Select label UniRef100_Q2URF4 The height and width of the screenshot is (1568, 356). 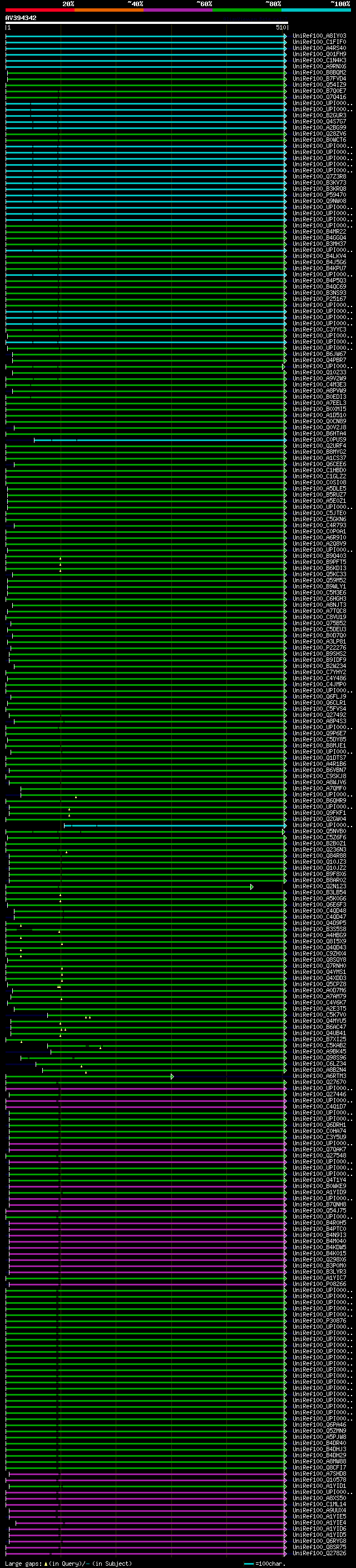click(x=319, y=446)
